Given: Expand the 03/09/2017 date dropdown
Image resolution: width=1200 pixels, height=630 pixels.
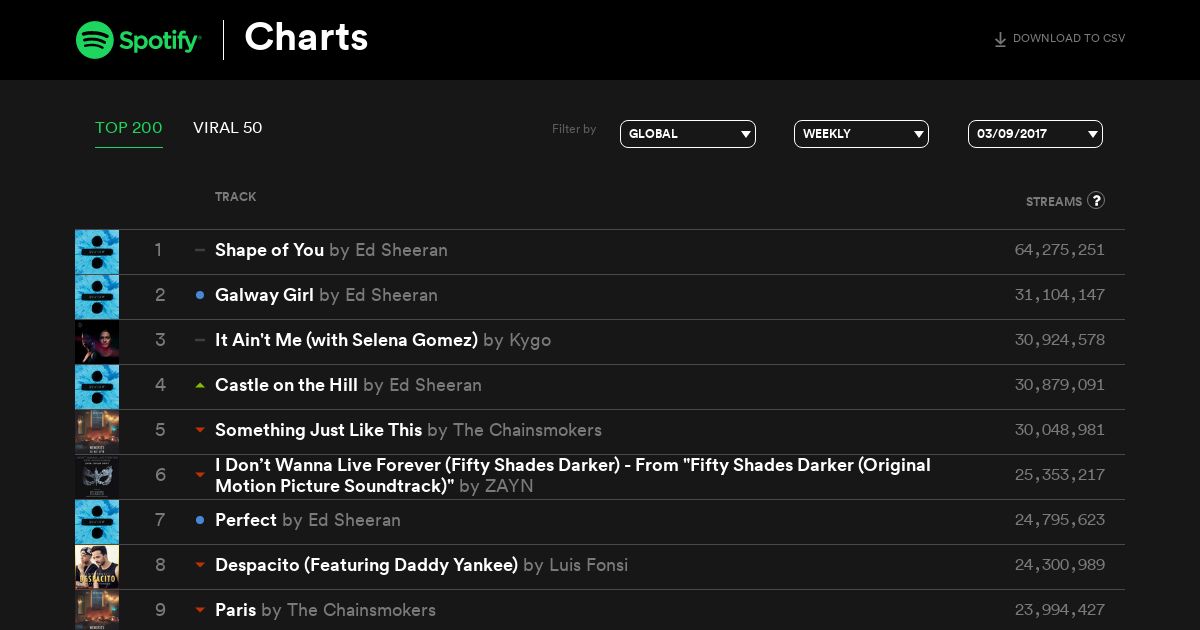Looking at the screenshot, I should (1035, 134).
